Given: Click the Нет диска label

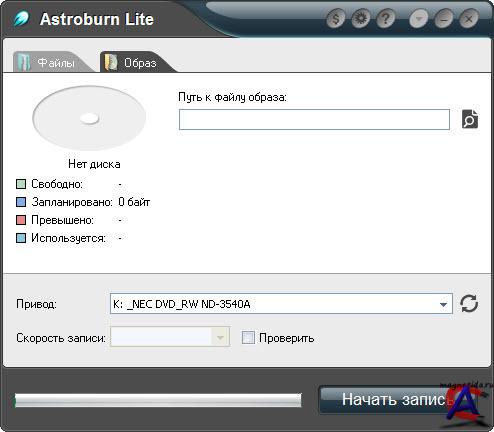Looking at the screenshot, I should (x=94, y=164).
